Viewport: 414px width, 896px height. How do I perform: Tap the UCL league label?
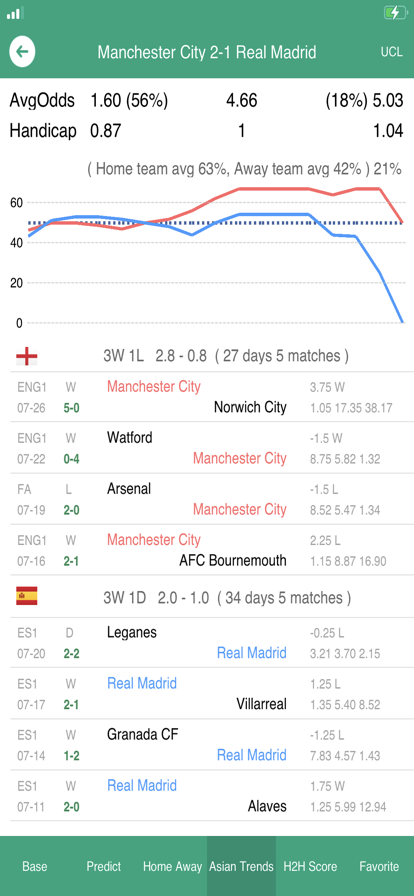(x=392, y=53)
